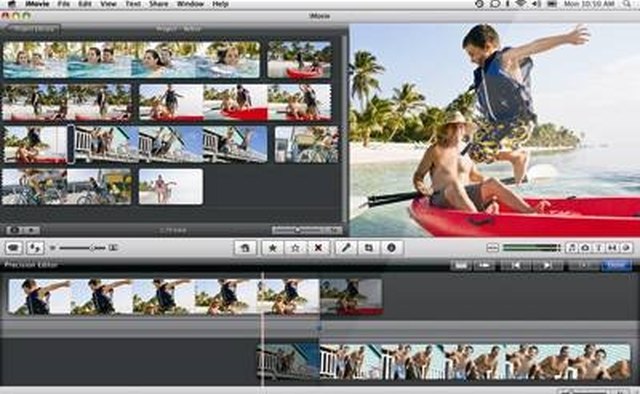
Task: Open the Window menu
Action: pyautogui.click(x=190, y=4)
